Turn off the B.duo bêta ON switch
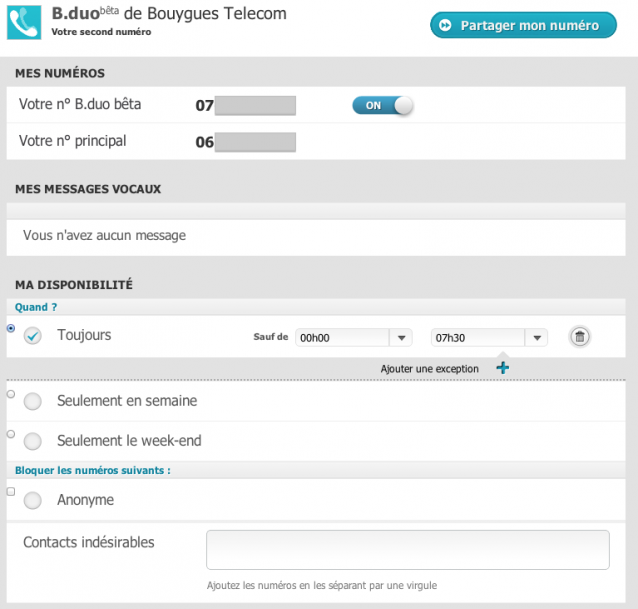Image resolution: width=638 pixels, height=609 pixels. (382, 105)
